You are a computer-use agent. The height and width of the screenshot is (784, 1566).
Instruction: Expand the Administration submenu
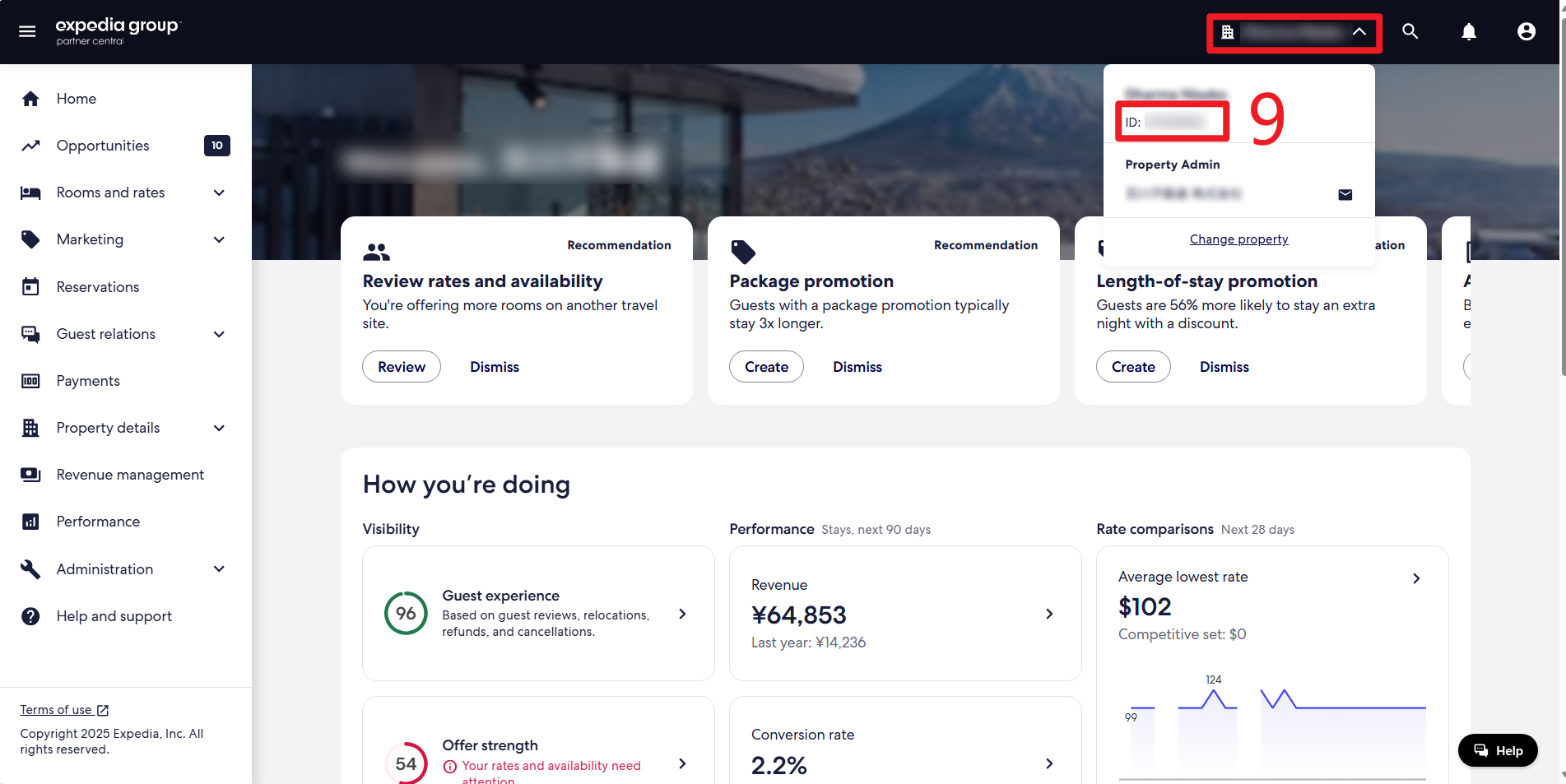(x=219, y=569)
